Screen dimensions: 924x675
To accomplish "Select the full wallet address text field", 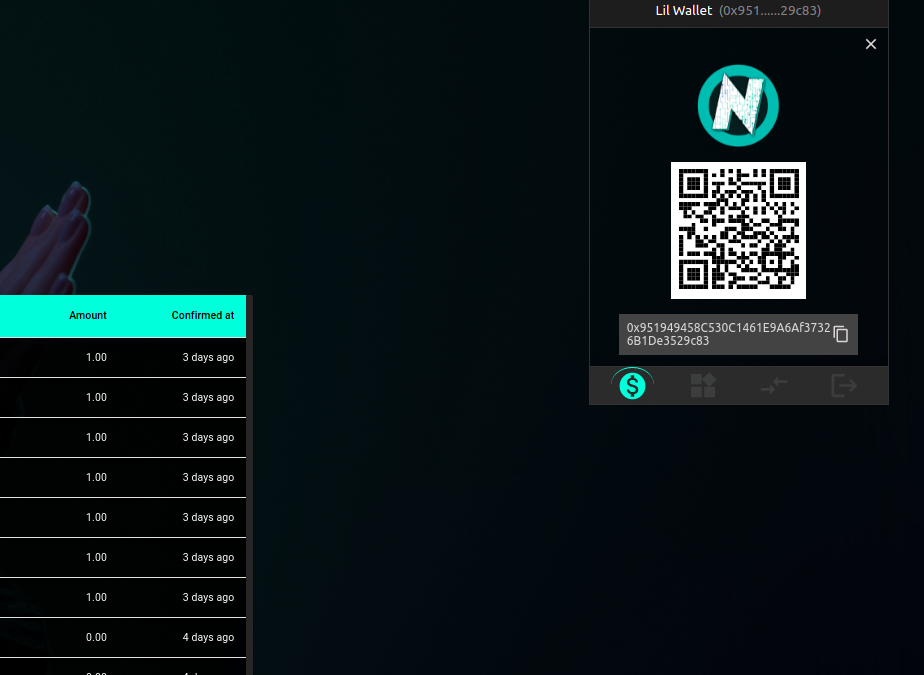I will [x=725, y=334].
